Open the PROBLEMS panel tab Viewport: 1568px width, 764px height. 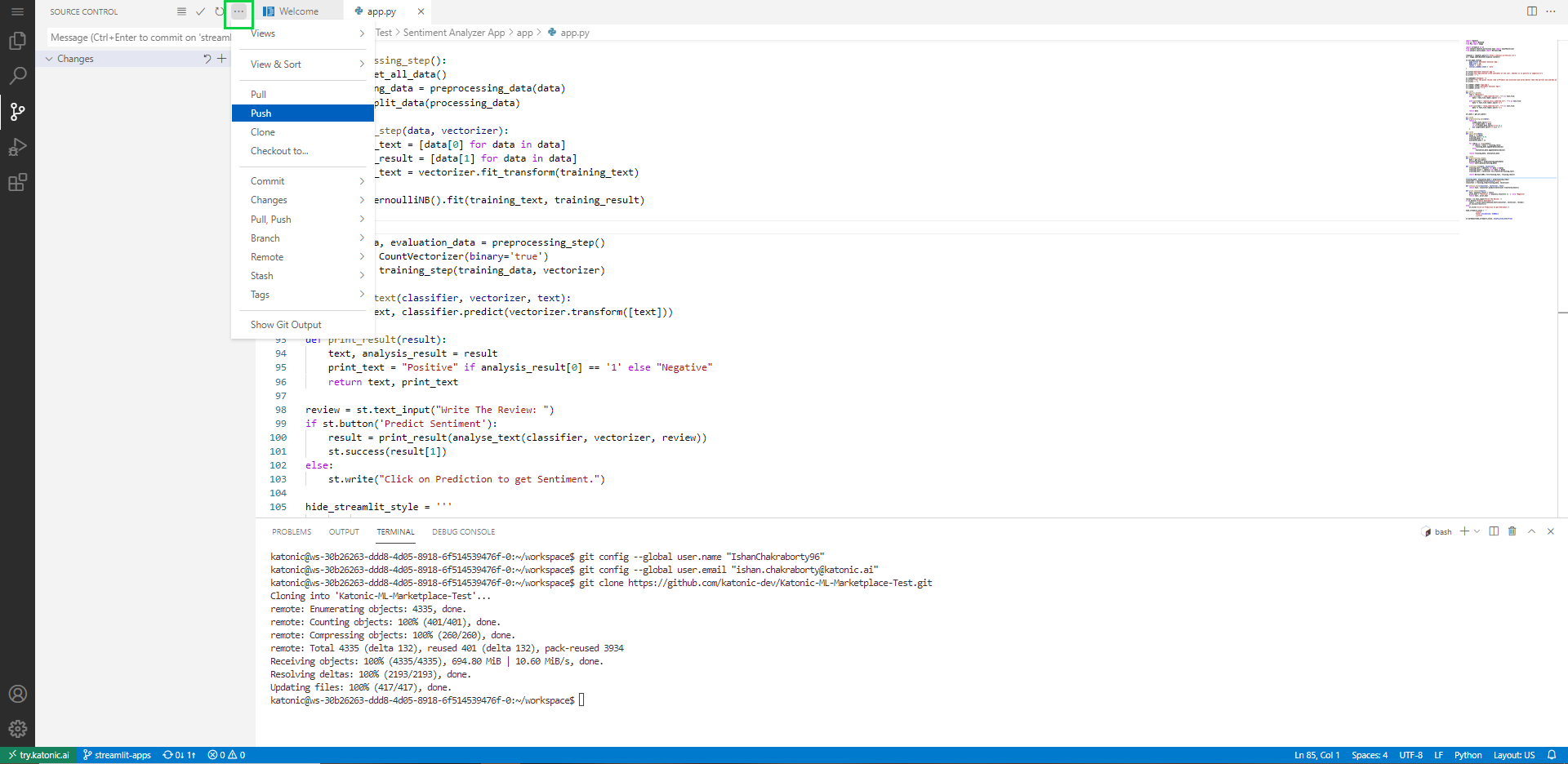pos(292,531)
